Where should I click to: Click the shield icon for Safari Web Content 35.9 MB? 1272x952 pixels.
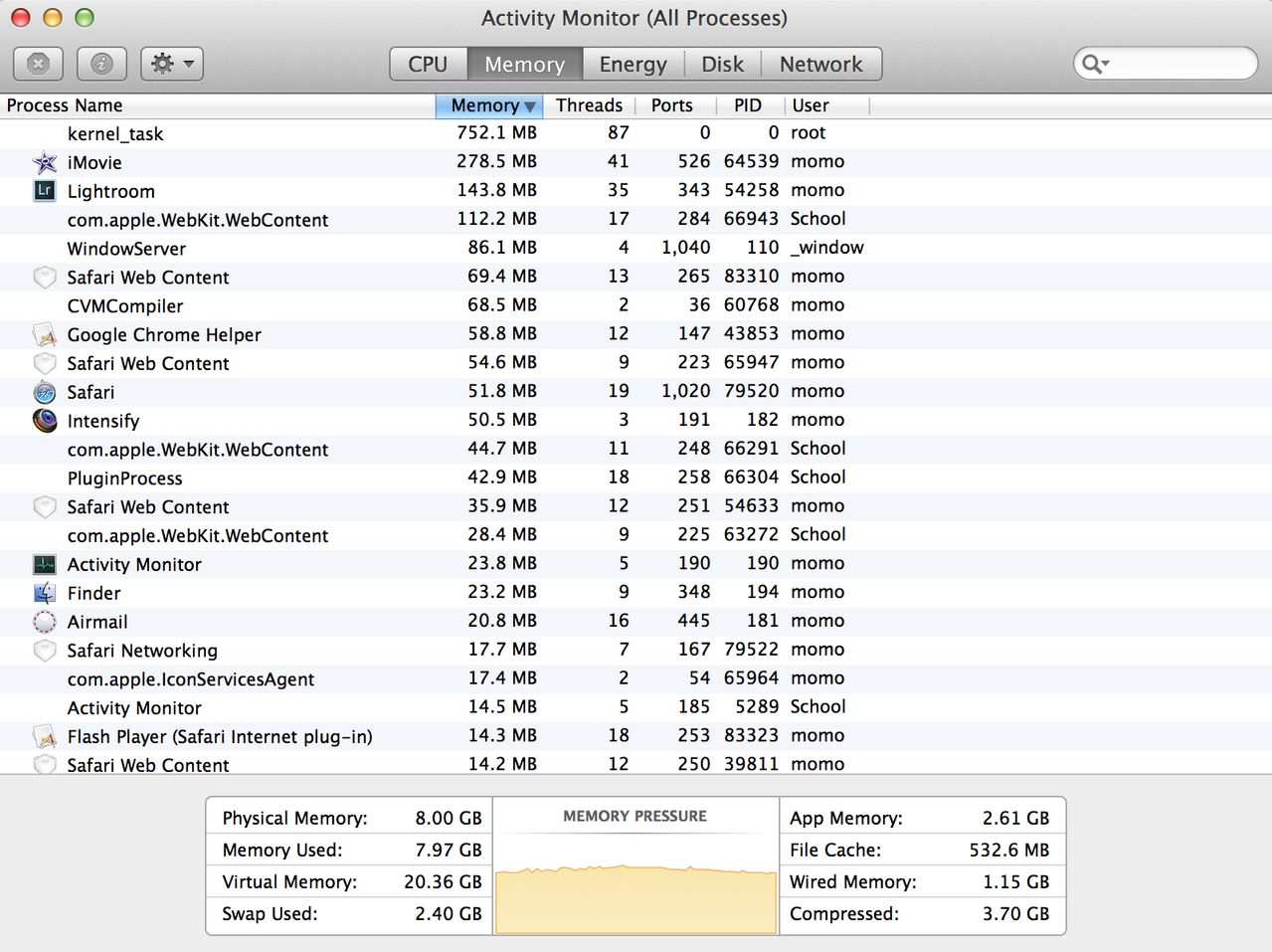[45, 506]
